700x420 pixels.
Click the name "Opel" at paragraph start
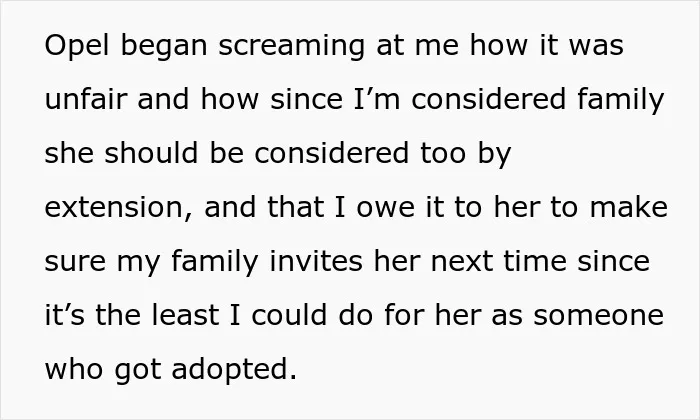[77, 46]
